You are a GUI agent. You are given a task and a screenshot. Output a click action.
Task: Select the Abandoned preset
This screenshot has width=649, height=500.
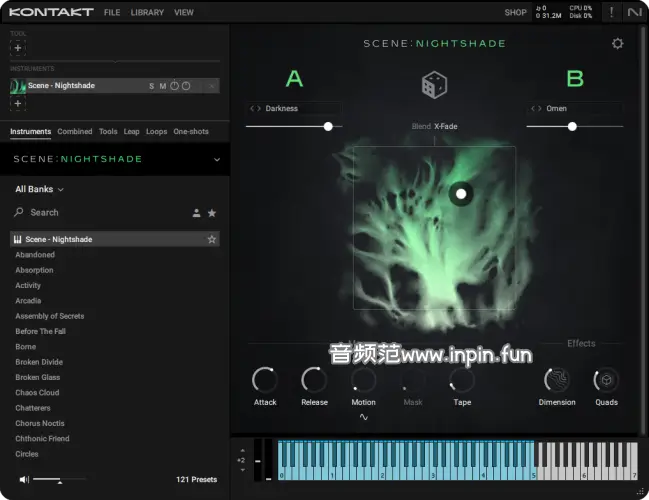coord(35,255)
